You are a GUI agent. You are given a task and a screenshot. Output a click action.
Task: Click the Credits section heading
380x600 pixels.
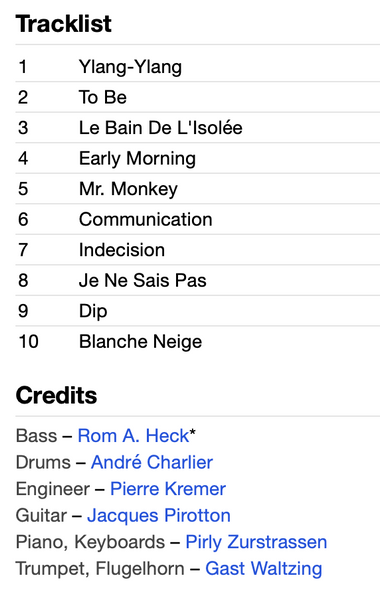click(x=56, y=395)
